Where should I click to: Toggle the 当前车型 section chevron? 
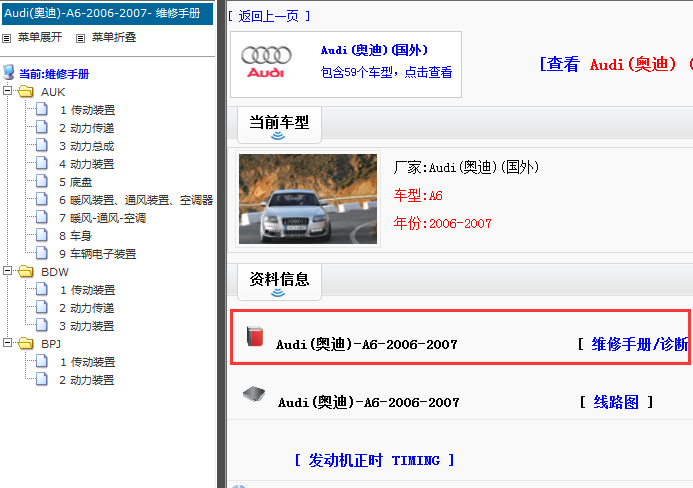click(x=278, y=136)
